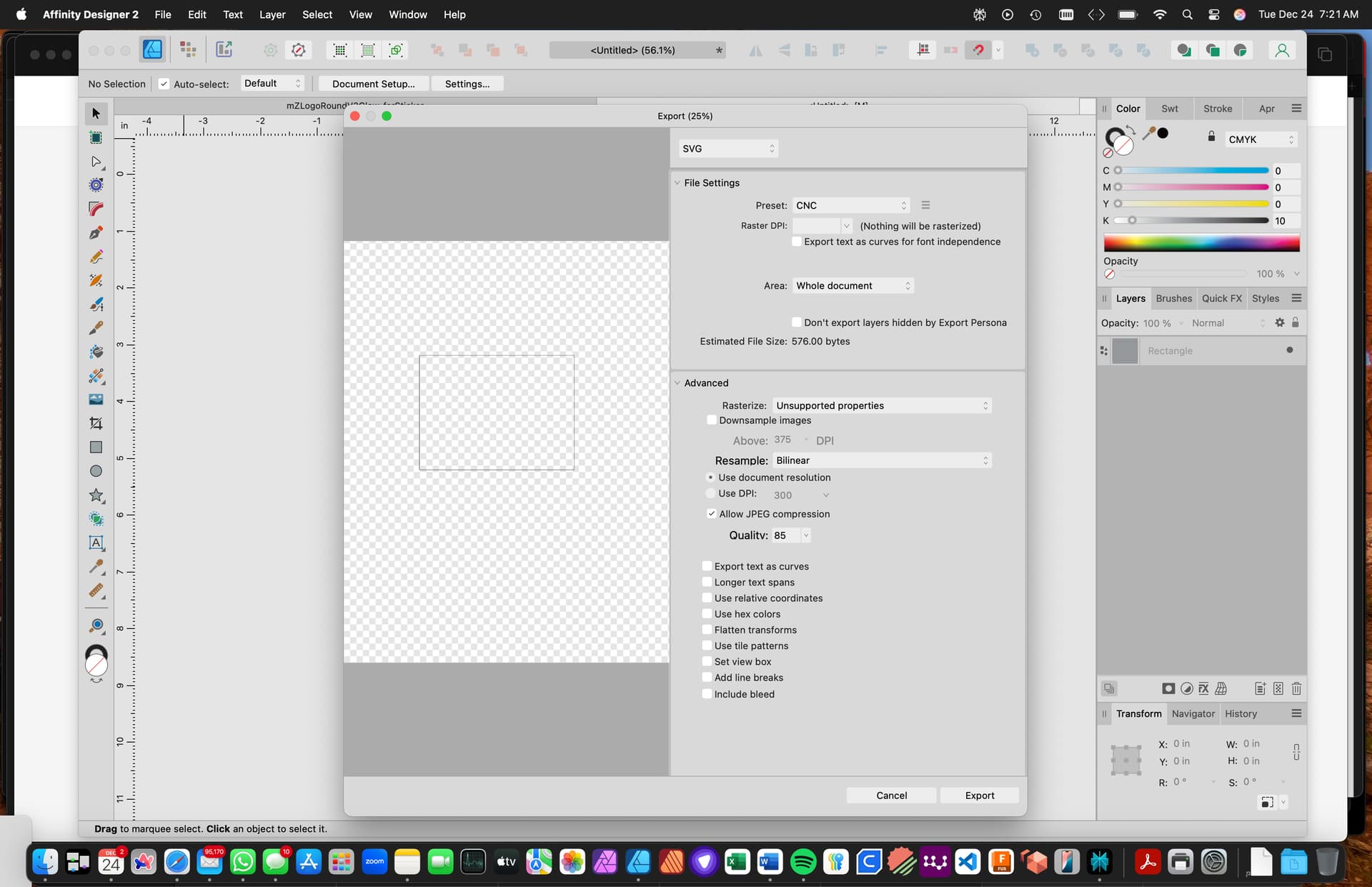This screenshot has height=887, width=1372.
Task: Switch to the Brushes tab
Action: click(1173, 299)
